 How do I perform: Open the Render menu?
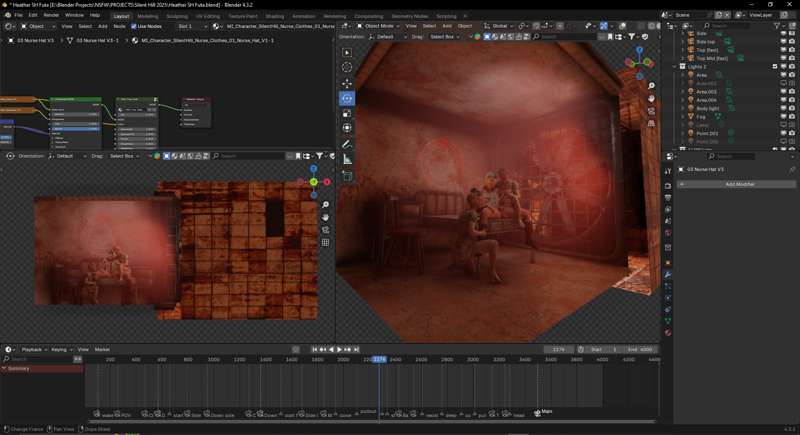pyautogui.click(x=51, y=16)
